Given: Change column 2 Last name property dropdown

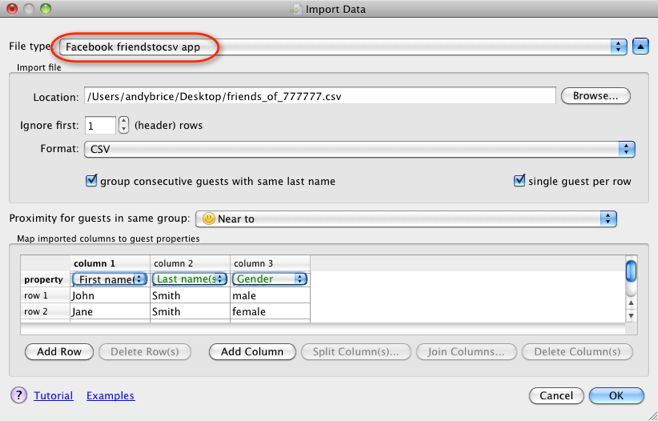Looking at the screenshot, I should coord(189,279).
